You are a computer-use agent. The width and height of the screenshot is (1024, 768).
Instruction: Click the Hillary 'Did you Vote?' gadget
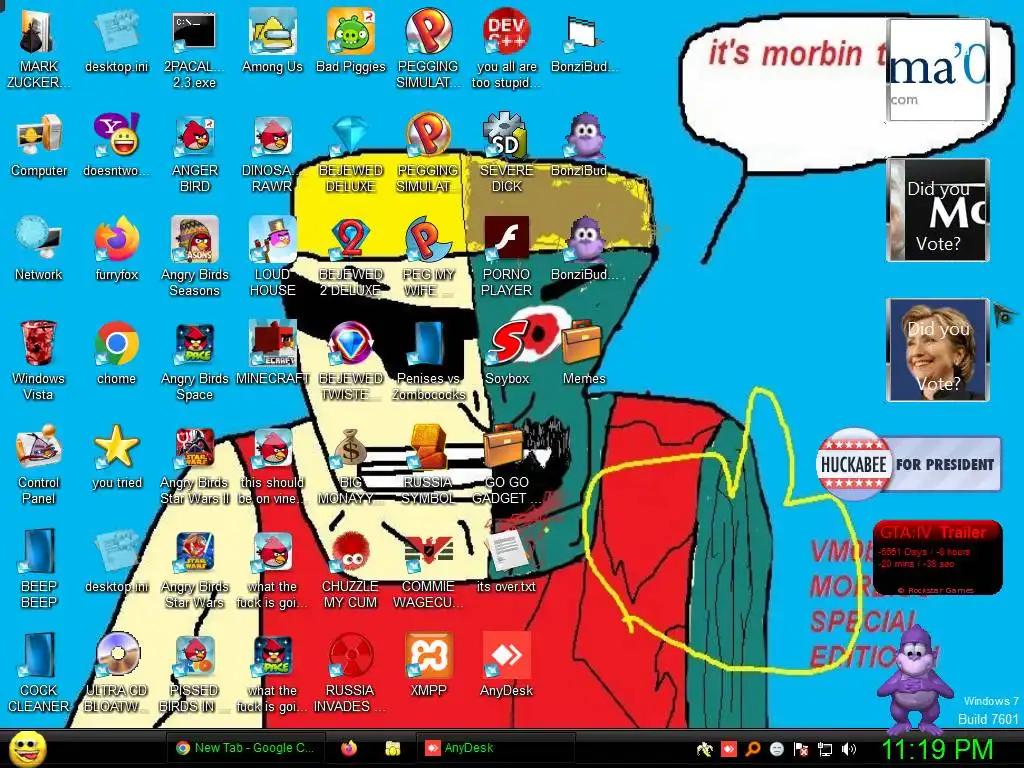click(x=938, y=350)
